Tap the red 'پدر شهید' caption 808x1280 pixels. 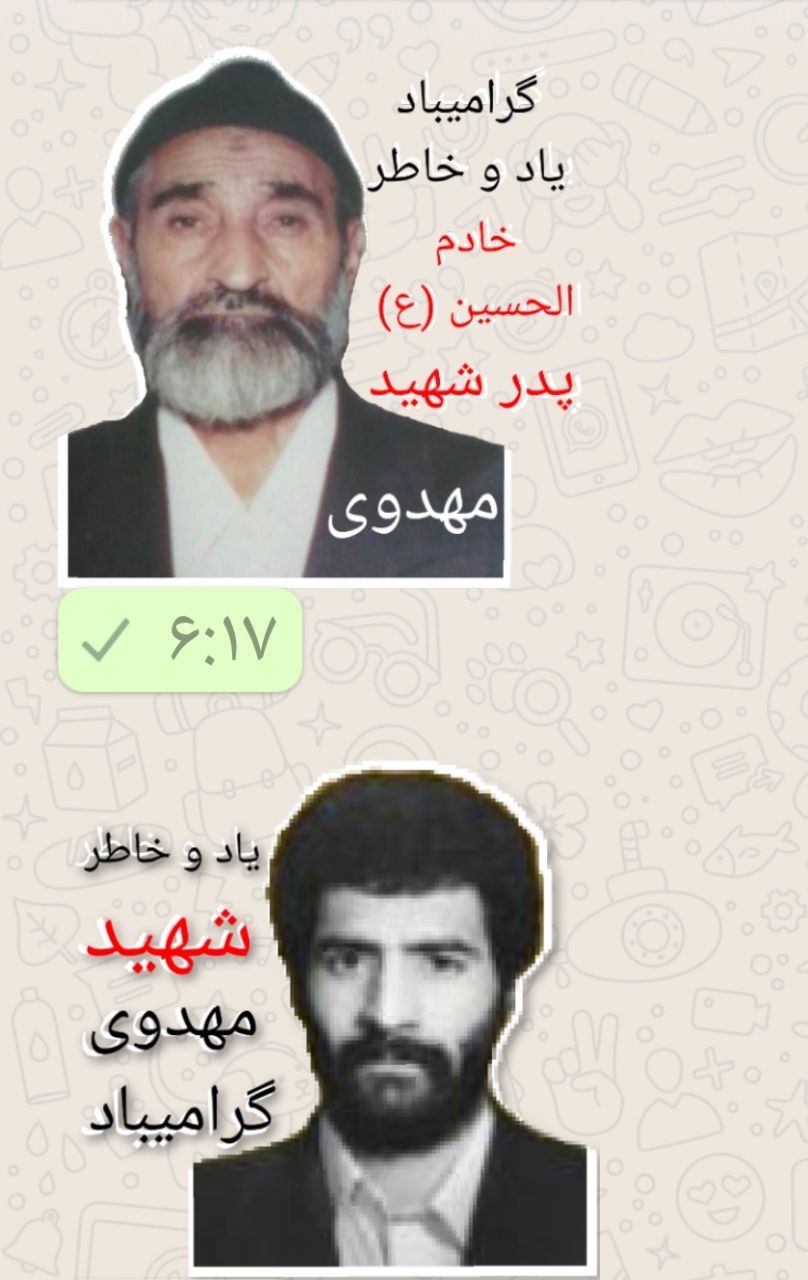[x=475, y=384]
